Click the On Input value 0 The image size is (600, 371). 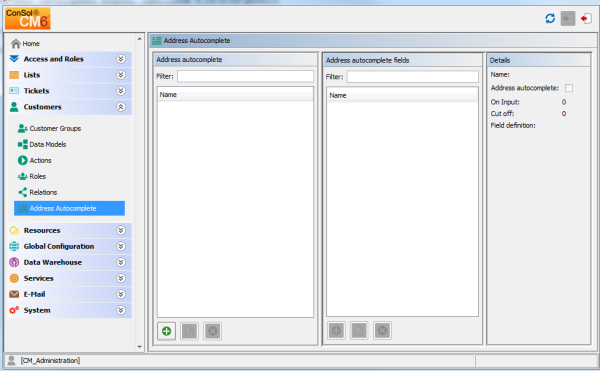564,102
